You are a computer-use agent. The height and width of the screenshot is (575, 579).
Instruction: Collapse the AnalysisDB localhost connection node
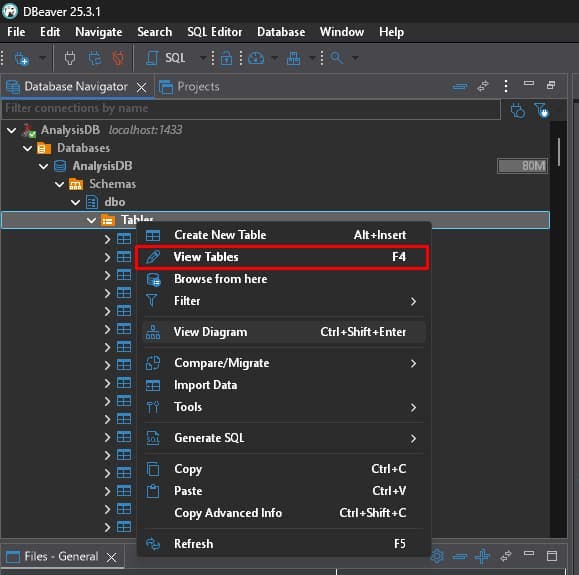(x=11, y=130)
